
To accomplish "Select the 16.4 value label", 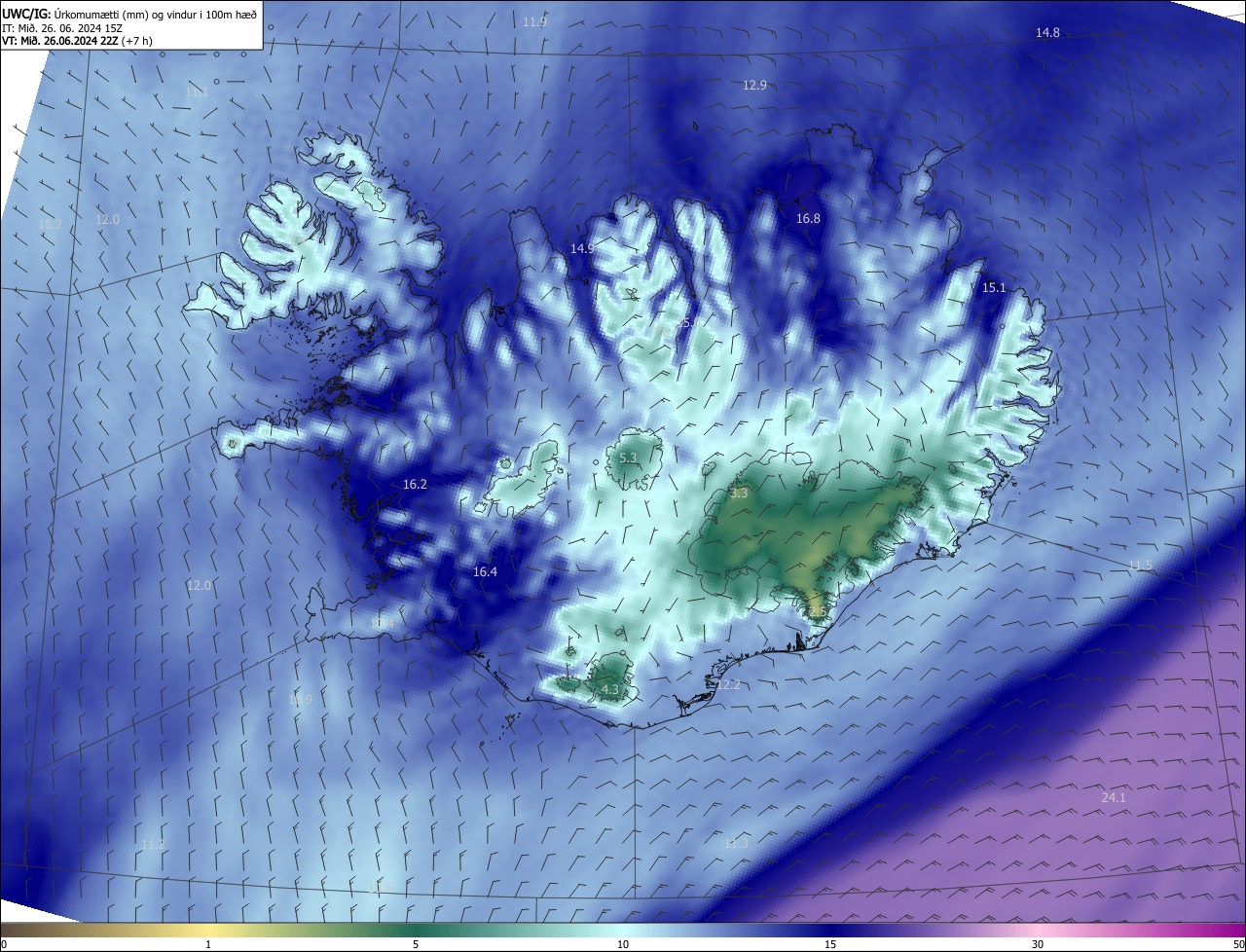I will [x=485, y=572].
